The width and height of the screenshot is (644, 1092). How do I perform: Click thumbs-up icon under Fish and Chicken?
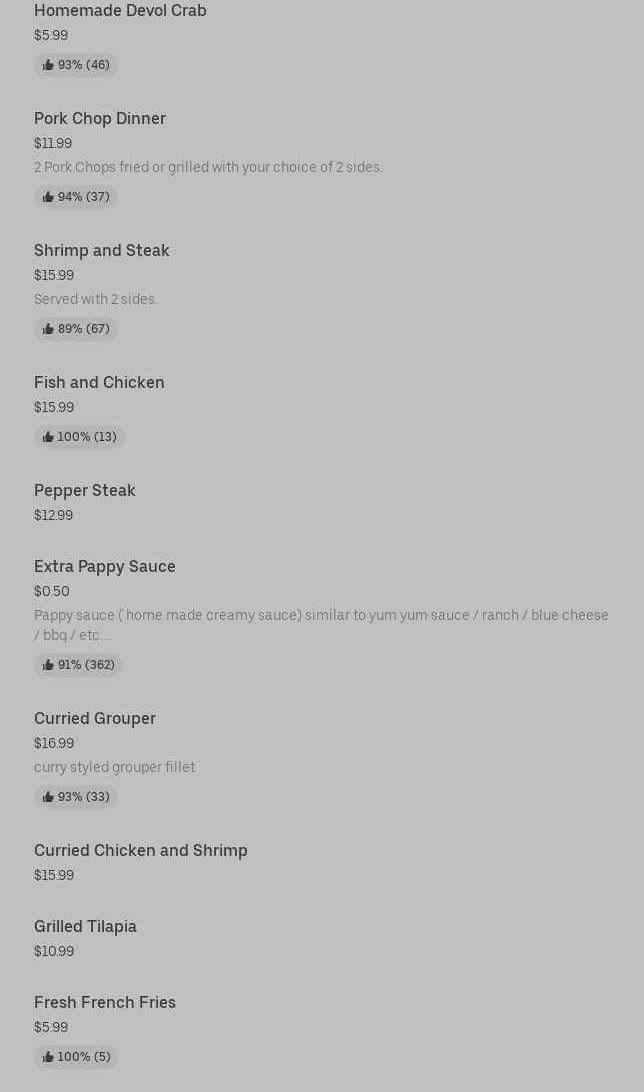[x=48, y=437]
